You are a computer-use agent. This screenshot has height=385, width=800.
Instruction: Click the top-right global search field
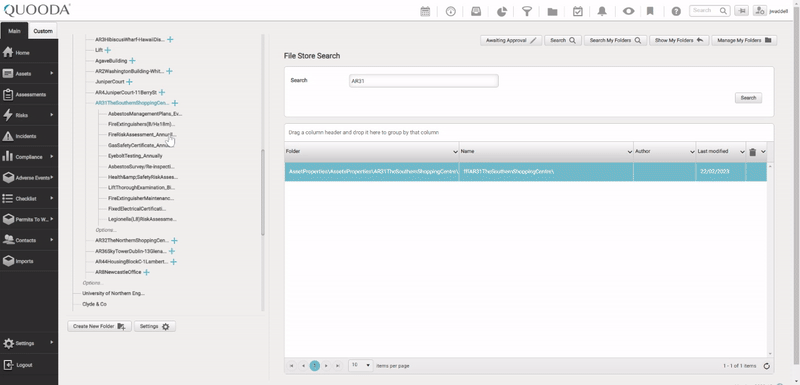710,11
